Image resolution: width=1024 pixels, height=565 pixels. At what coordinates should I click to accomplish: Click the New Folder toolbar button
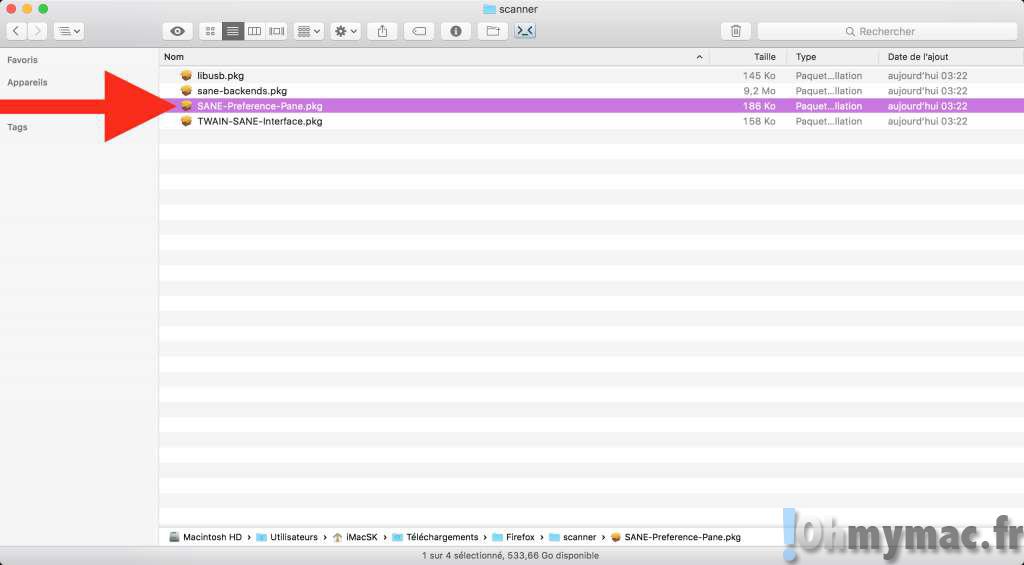[x=492, y=31]
